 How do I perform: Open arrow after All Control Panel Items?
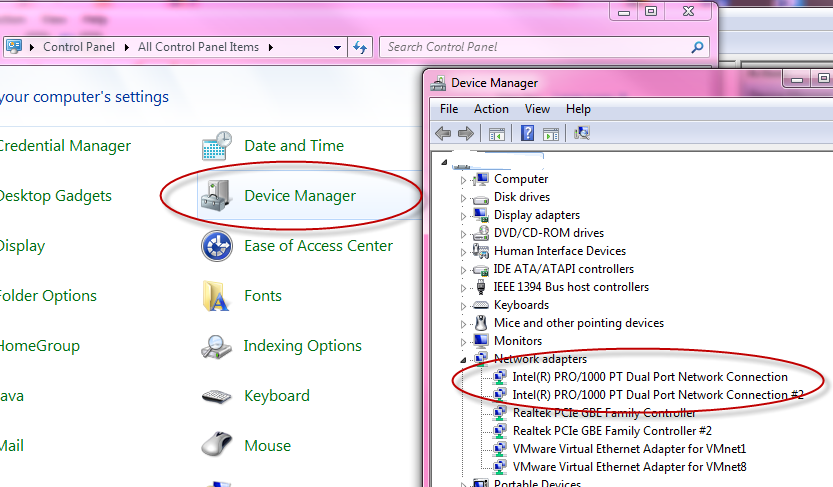[271, 47]
